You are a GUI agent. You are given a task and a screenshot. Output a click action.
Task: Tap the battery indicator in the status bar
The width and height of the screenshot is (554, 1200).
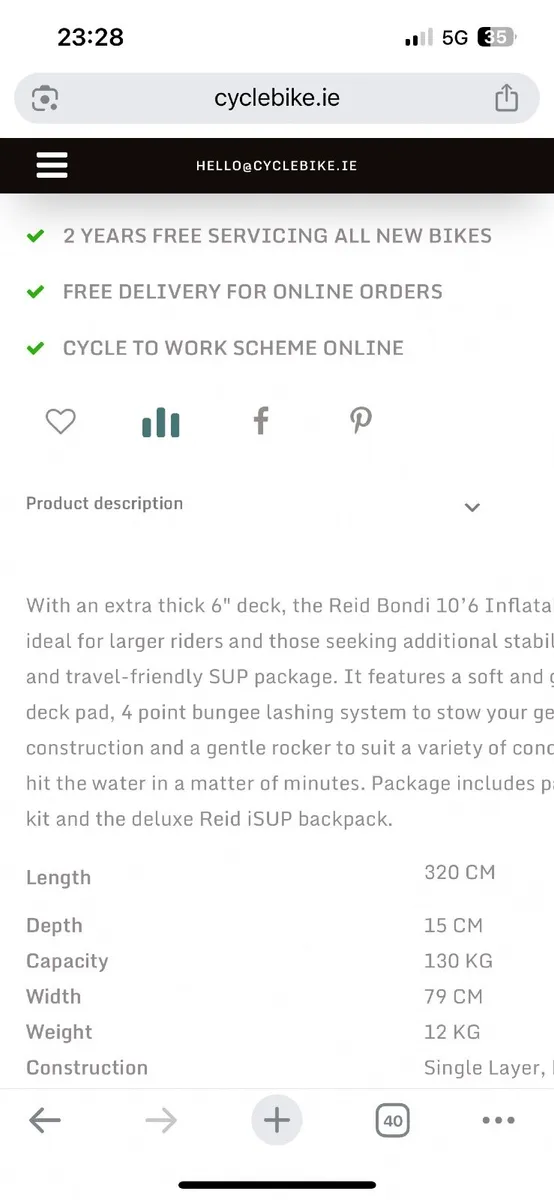coord(497,38)
